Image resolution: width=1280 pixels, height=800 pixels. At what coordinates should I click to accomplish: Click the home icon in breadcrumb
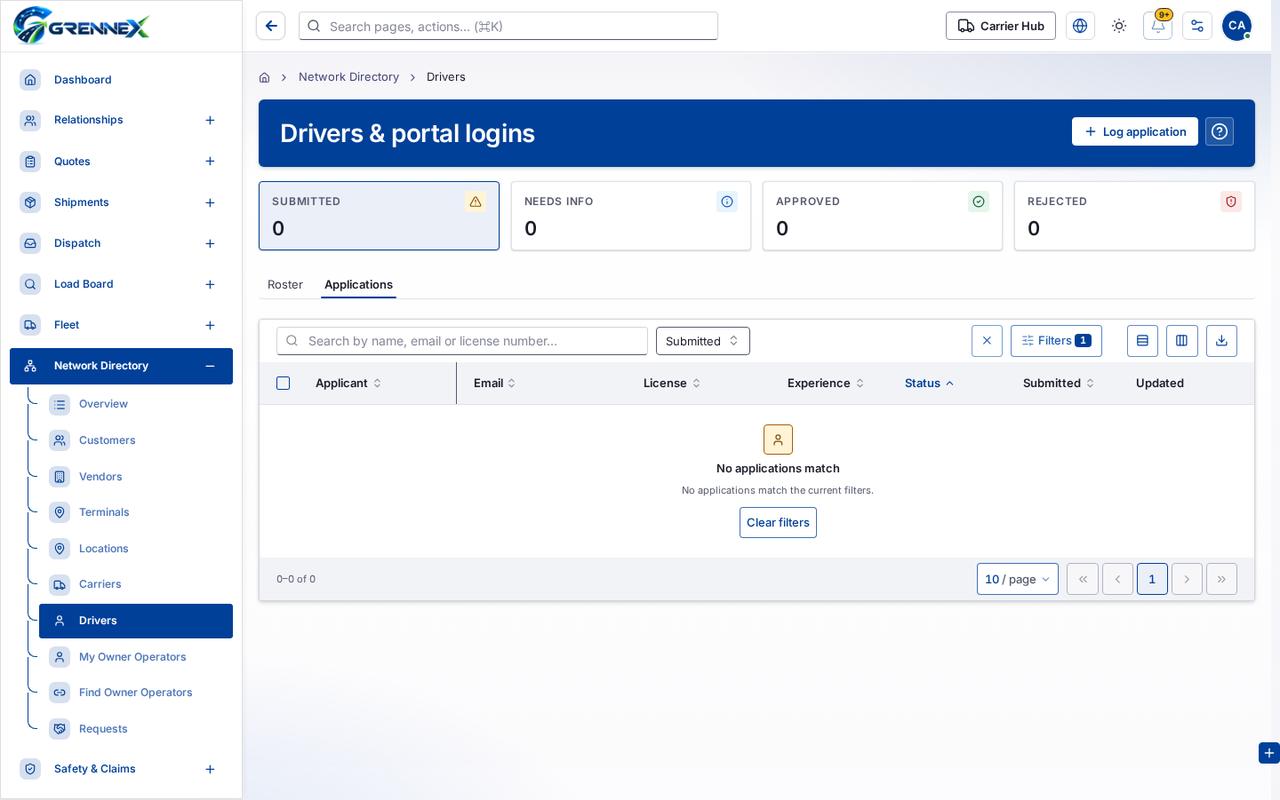(x=264, y=77)
